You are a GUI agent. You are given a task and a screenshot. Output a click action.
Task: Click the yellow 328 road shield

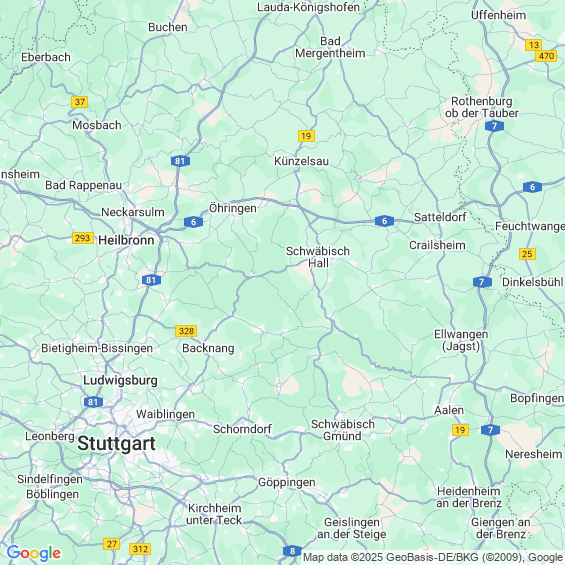click(186, 331)
